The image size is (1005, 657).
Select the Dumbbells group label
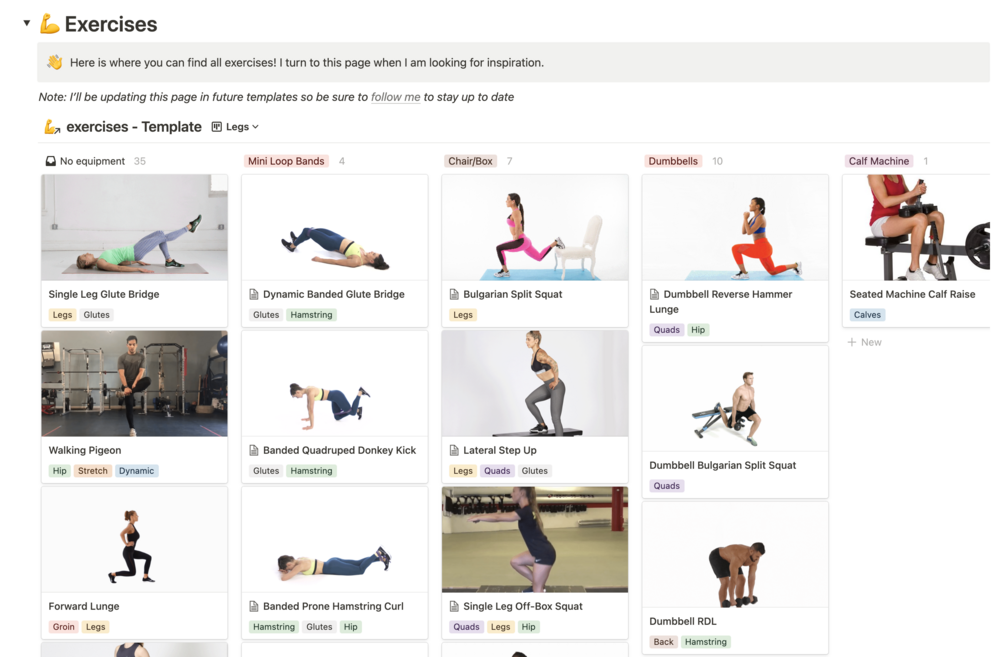(673, 161)
